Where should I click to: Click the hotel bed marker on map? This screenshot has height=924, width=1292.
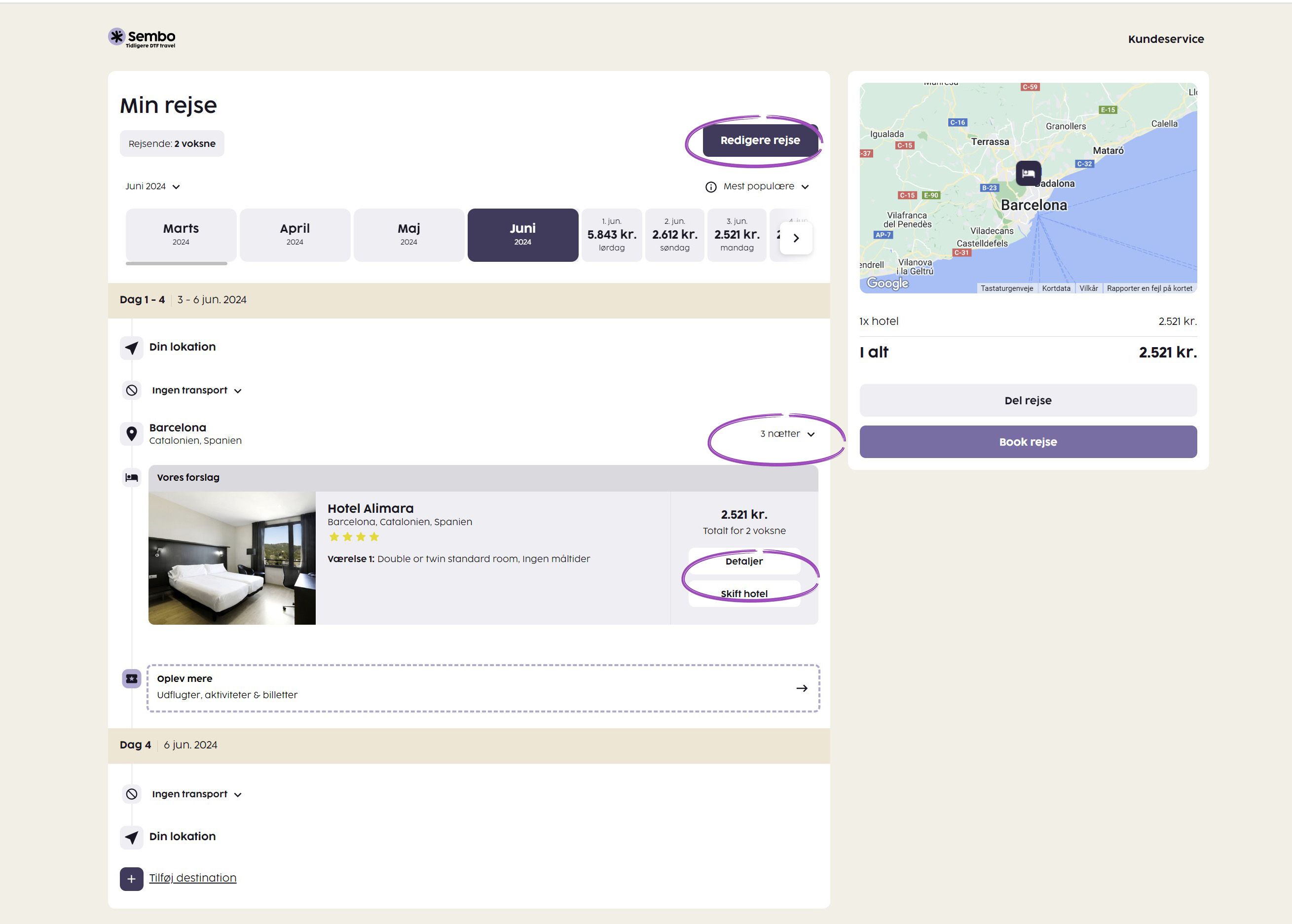click(1028, 174)
